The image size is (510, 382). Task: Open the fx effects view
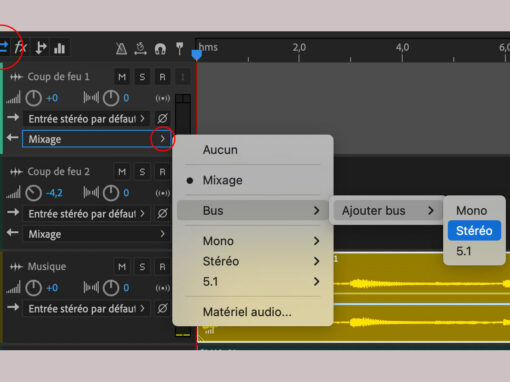point(21,48)
